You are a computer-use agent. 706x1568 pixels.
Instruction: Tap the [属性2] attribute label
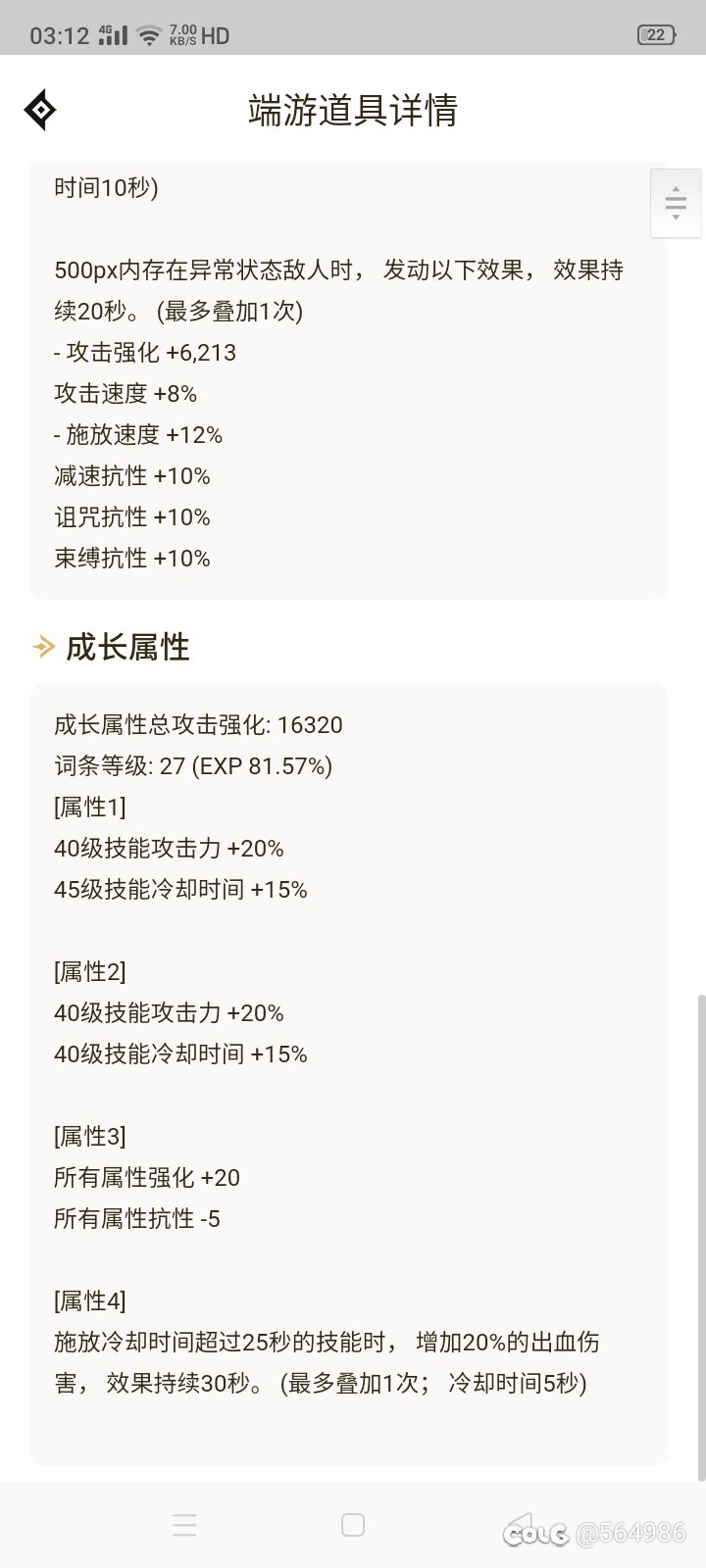click(90, 972)
